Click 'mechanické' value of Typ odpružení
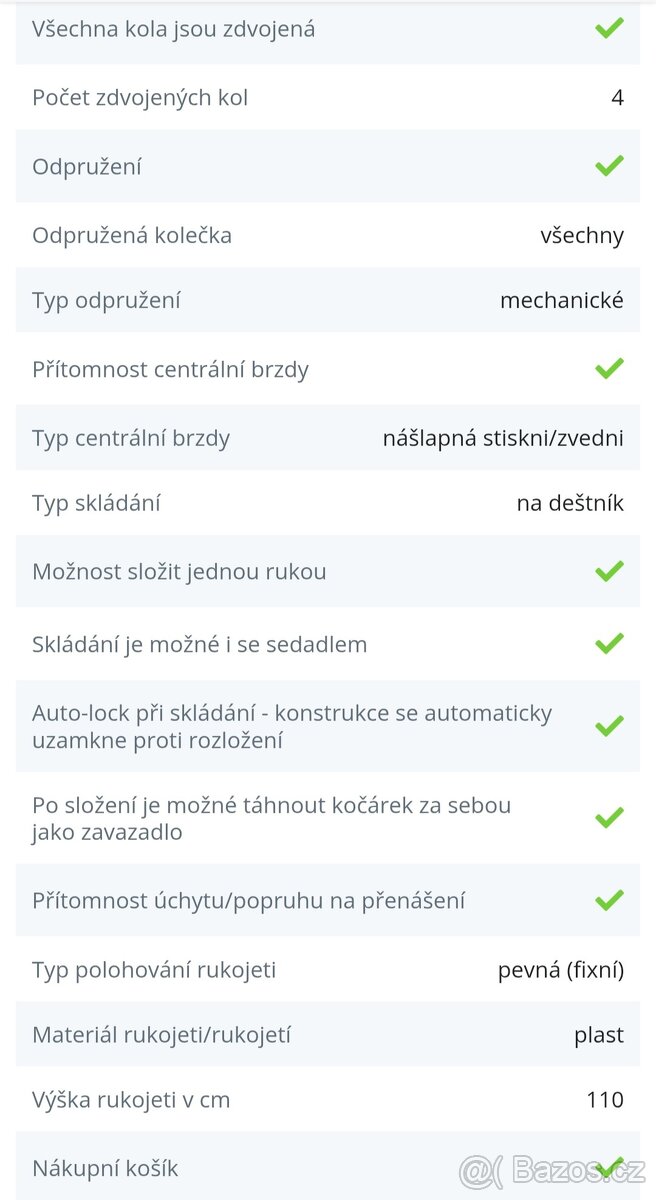Viewport: 656px width, 1200px height. tap(562, 300)
